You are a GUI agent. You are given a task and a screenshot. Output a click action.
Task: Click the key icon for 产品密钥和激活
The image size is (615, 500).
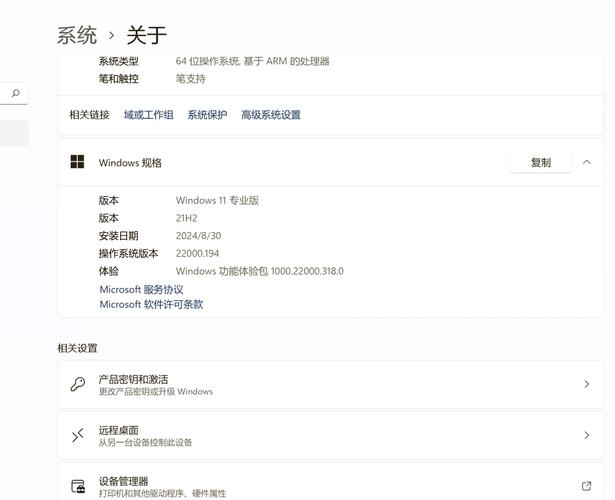click(x=78, y=384)
